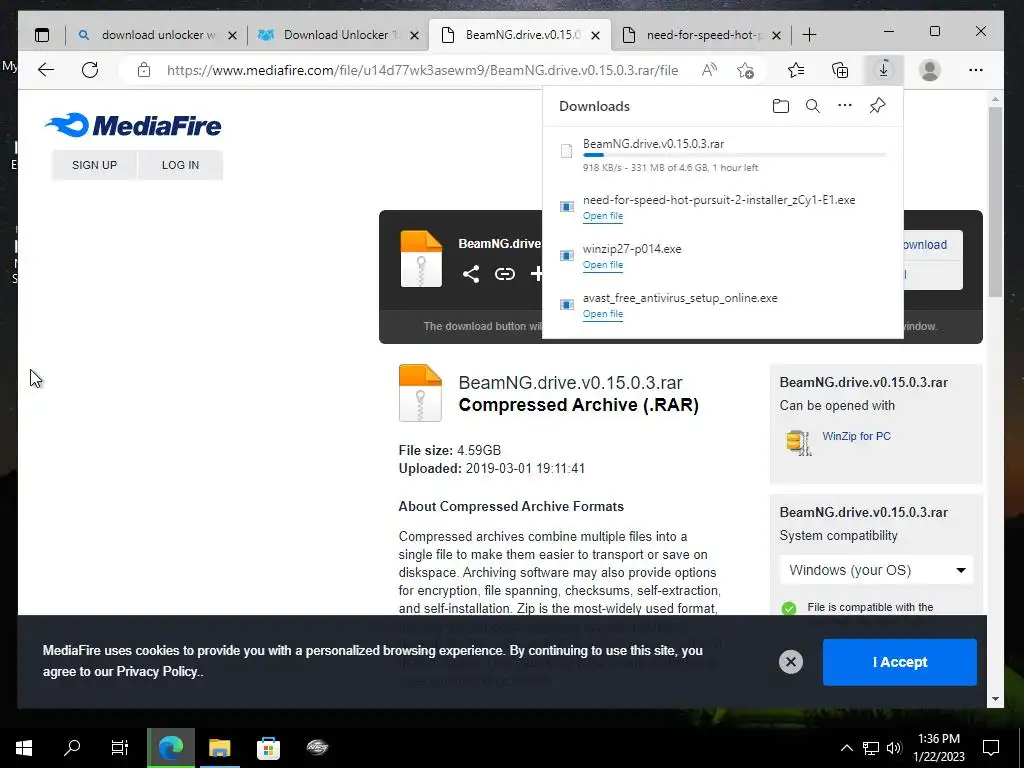Image resolution: width=1024 pixels, height=768 pixels.
Task: Open file for need-for-speed installer exe
Action: [x=603, y=216]
